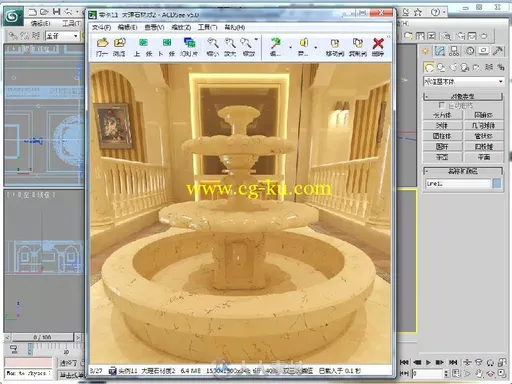The height and width of the screenshot is (384, 512).
Task: Click the Move To icon in ACDSee
Action: coord(335,43)
